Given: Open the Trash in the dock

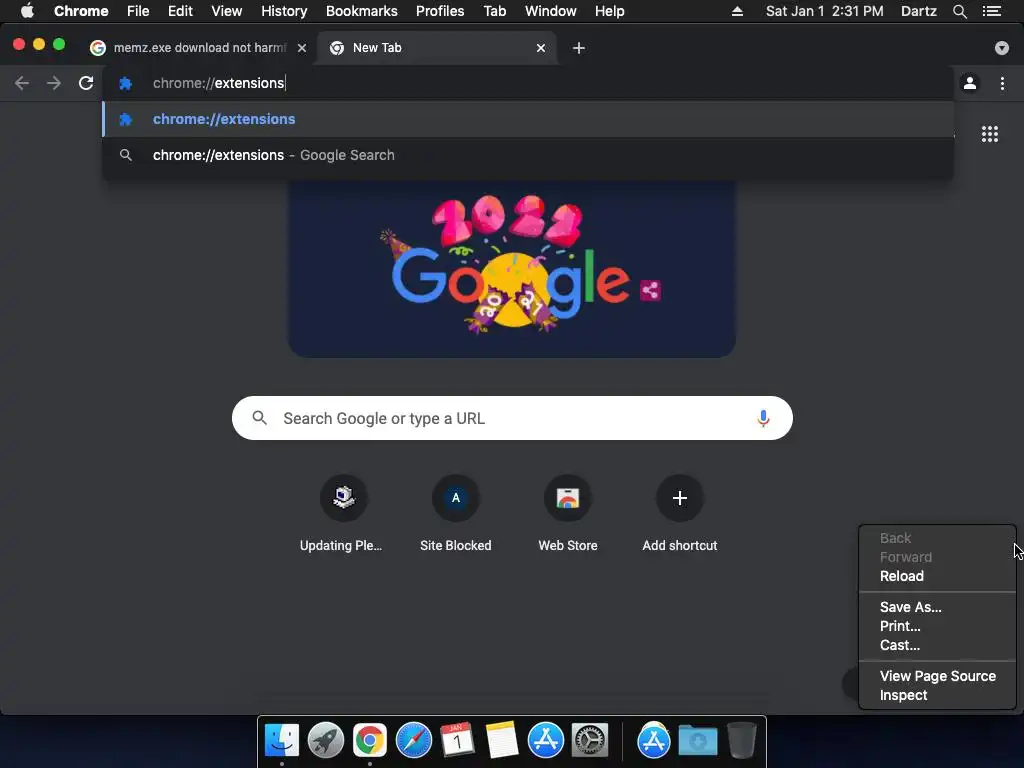Looking at the screenshot, I should coord(741,741).
